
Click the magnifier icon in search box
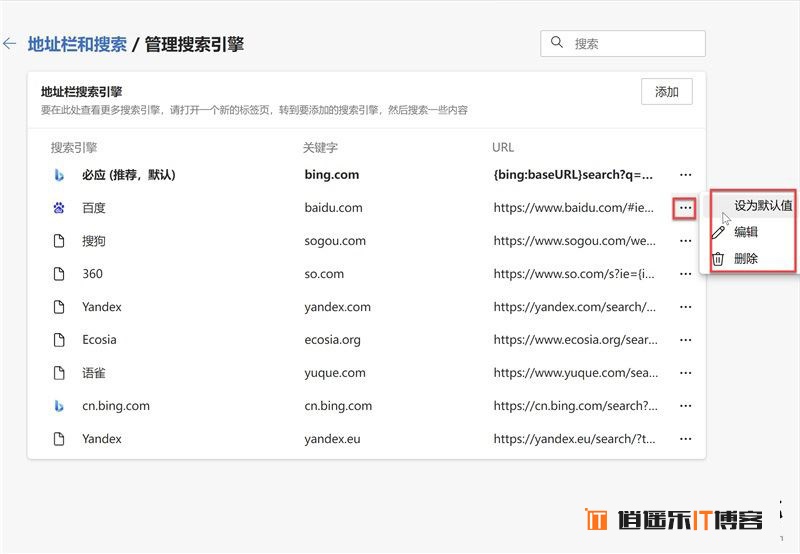coord(557,42)
